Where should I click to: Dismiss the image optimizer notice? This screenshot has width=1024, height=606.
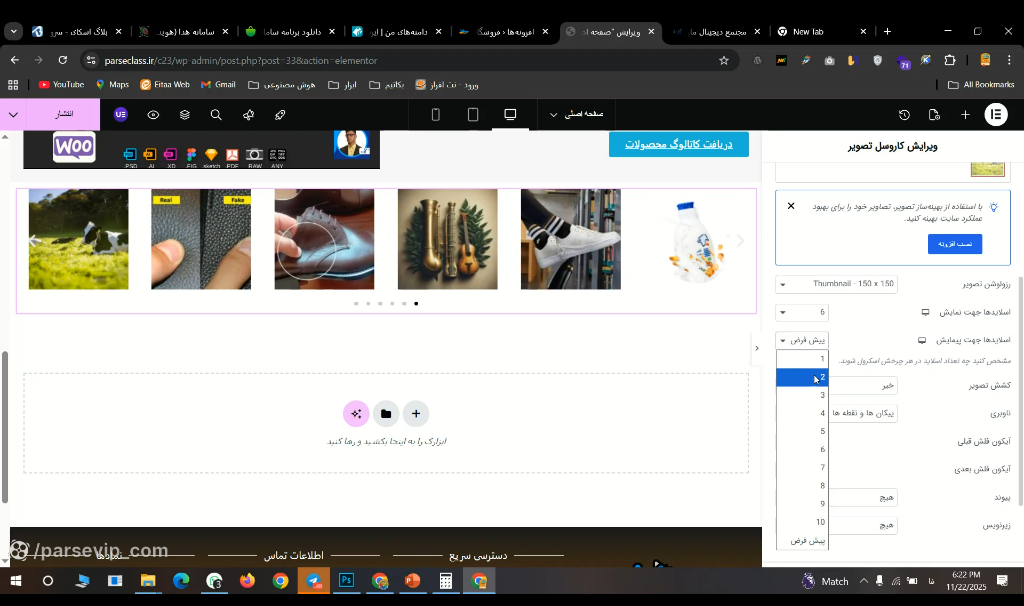pyautogui.click(x=791, y=206)
